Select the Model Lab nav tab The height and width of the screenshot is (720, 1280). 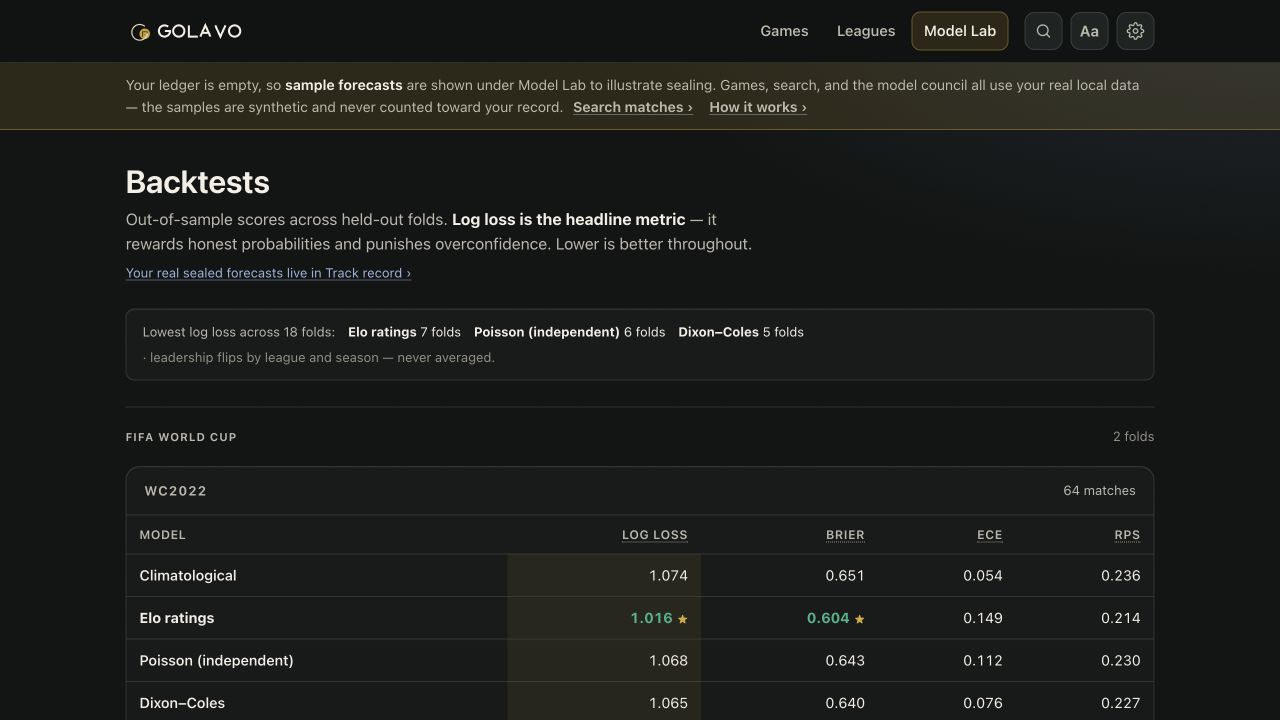(960, 31)
